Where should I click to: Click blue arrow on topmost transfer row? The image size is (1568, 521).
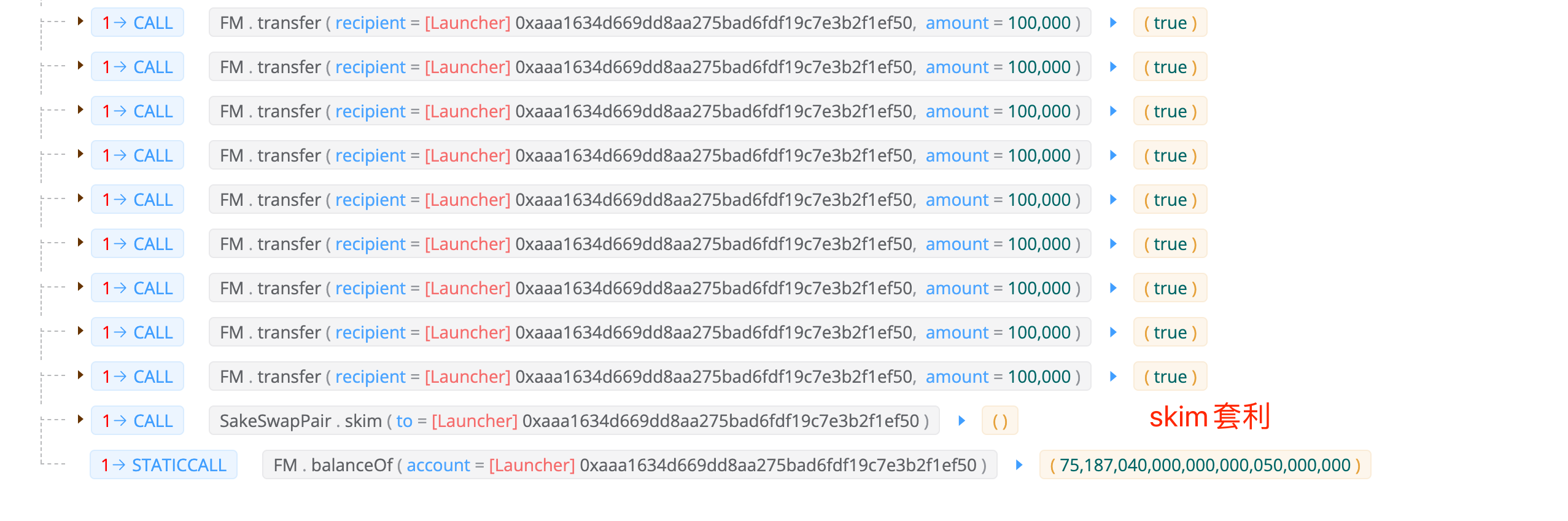1113,23
